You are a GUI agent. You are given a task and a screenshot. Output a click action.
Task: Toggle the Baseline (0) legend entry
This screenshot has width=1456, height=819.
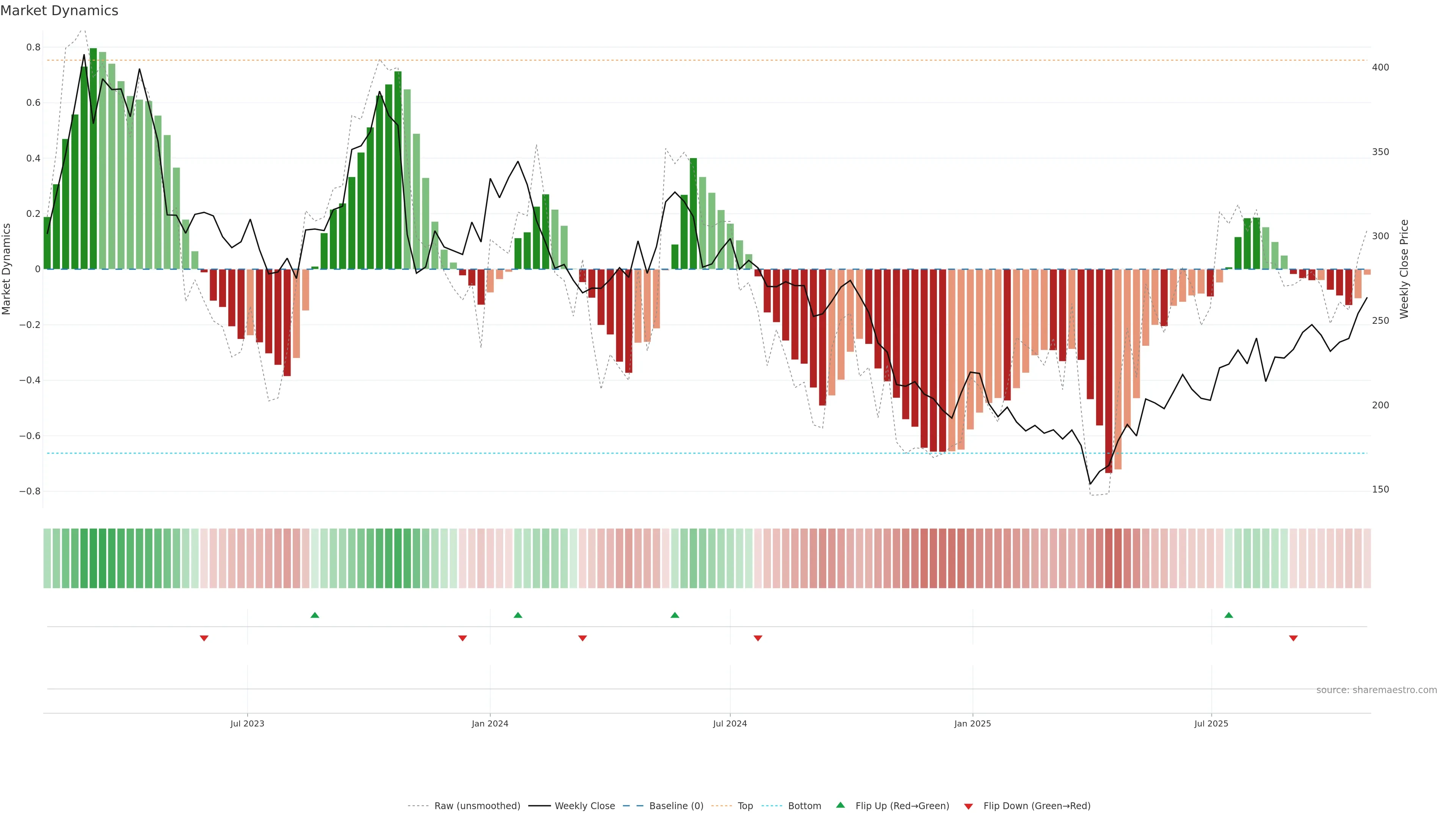click(676, 806)
